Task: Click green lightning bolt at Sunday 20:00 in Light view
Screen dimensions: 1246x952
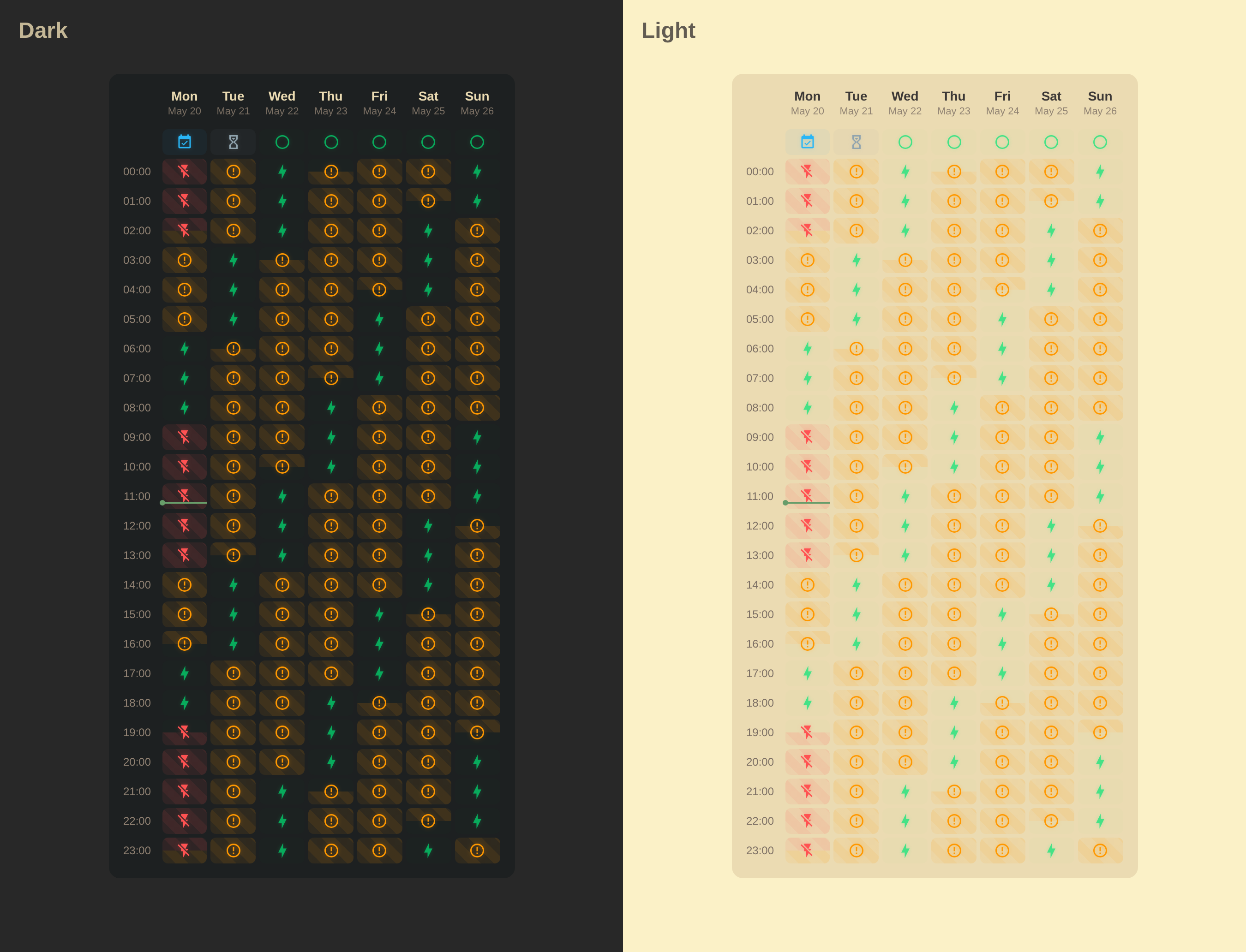Action: pos(1100,762)
